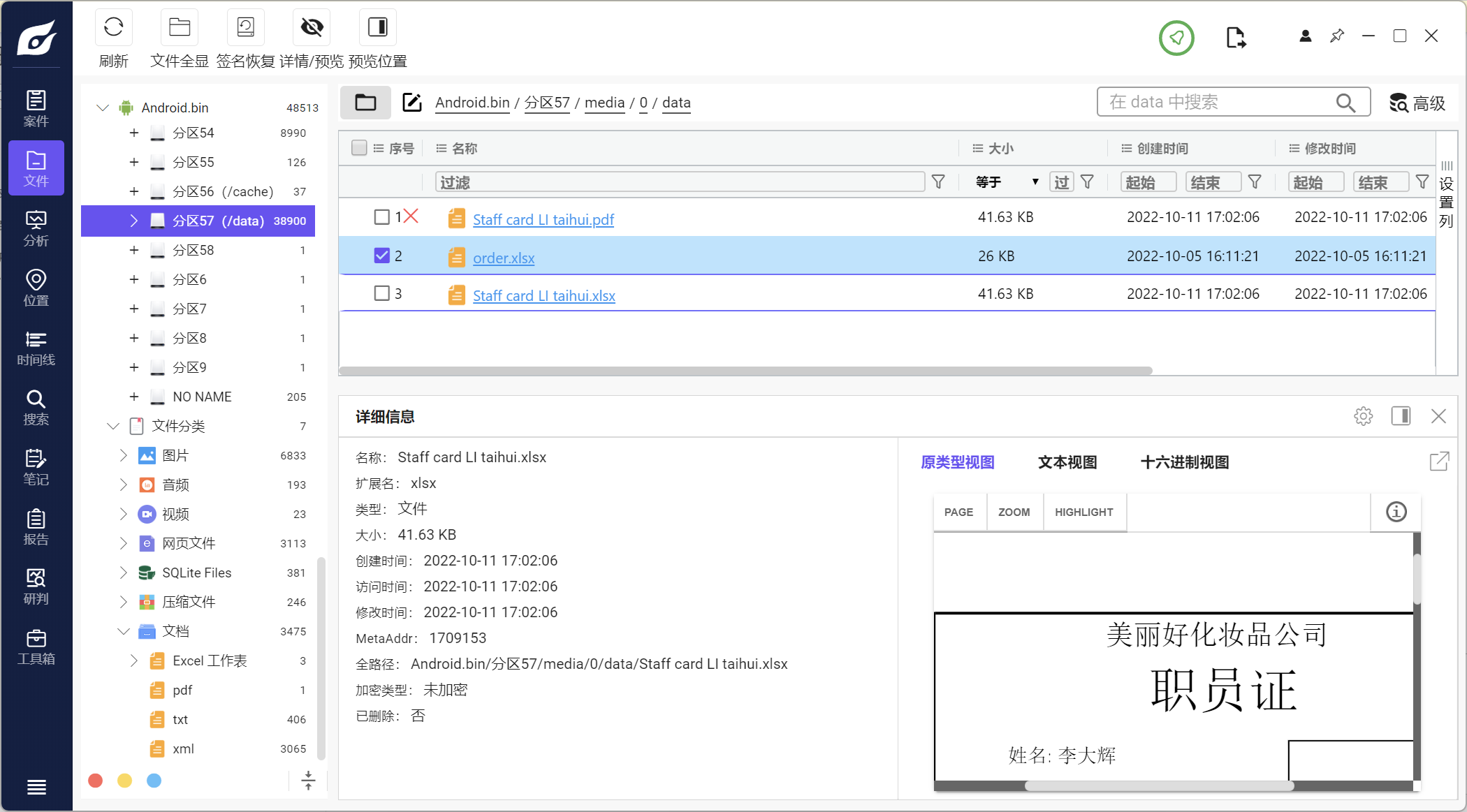Screen dimensions: 1467x812
Task: Expand the 分区57 (/data) chevron
Action: (x=133, y=221)
